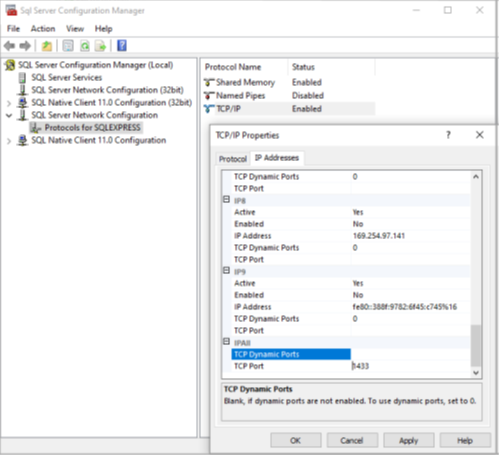Click the Enabled status of Shared Memory
Screen dimensions: 499x455
pos(307,82)
